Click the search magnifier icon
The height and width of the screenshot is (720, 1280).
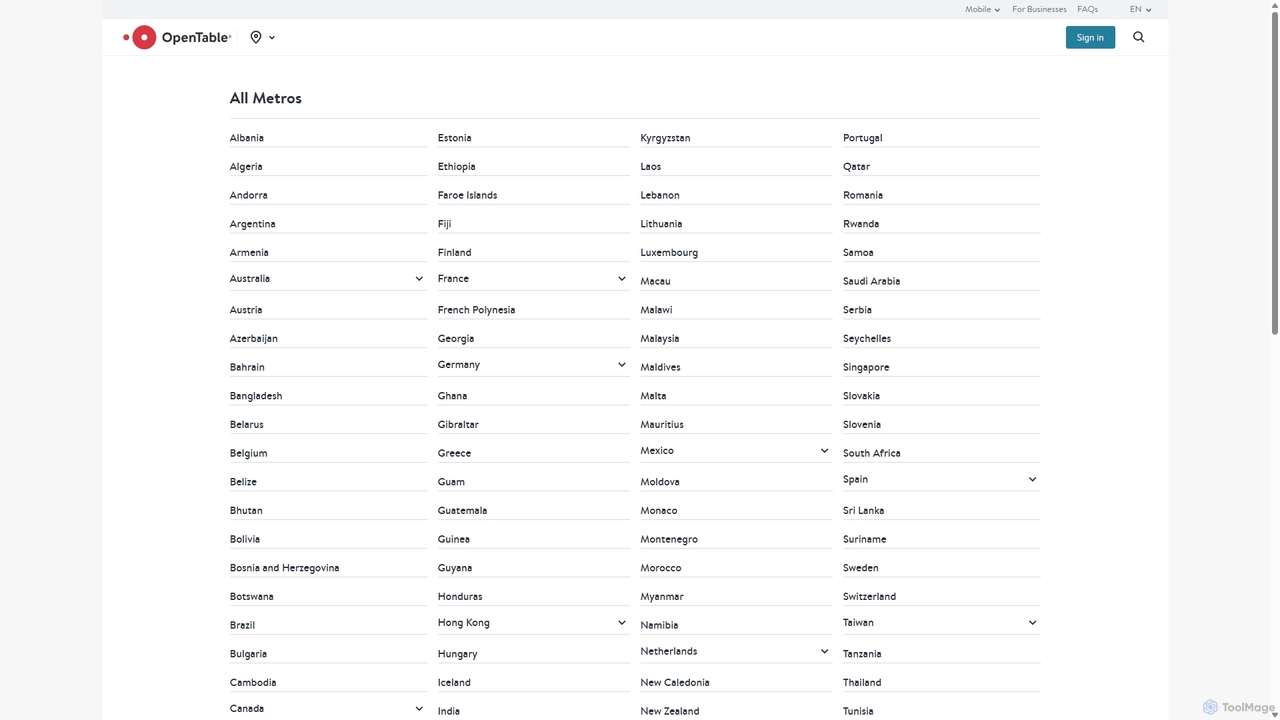(x=1138, y=37)
